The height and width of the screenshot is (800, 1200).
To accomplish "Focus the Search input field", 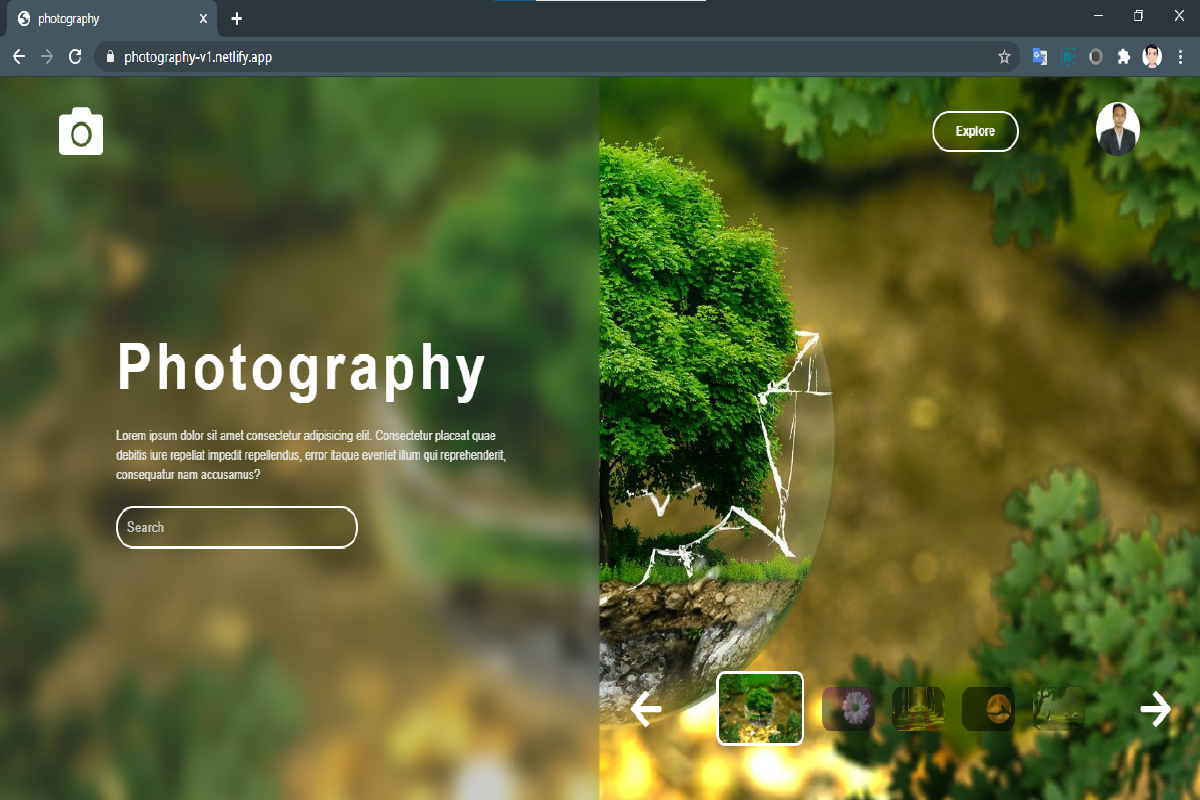I will (x=237, y=527).
